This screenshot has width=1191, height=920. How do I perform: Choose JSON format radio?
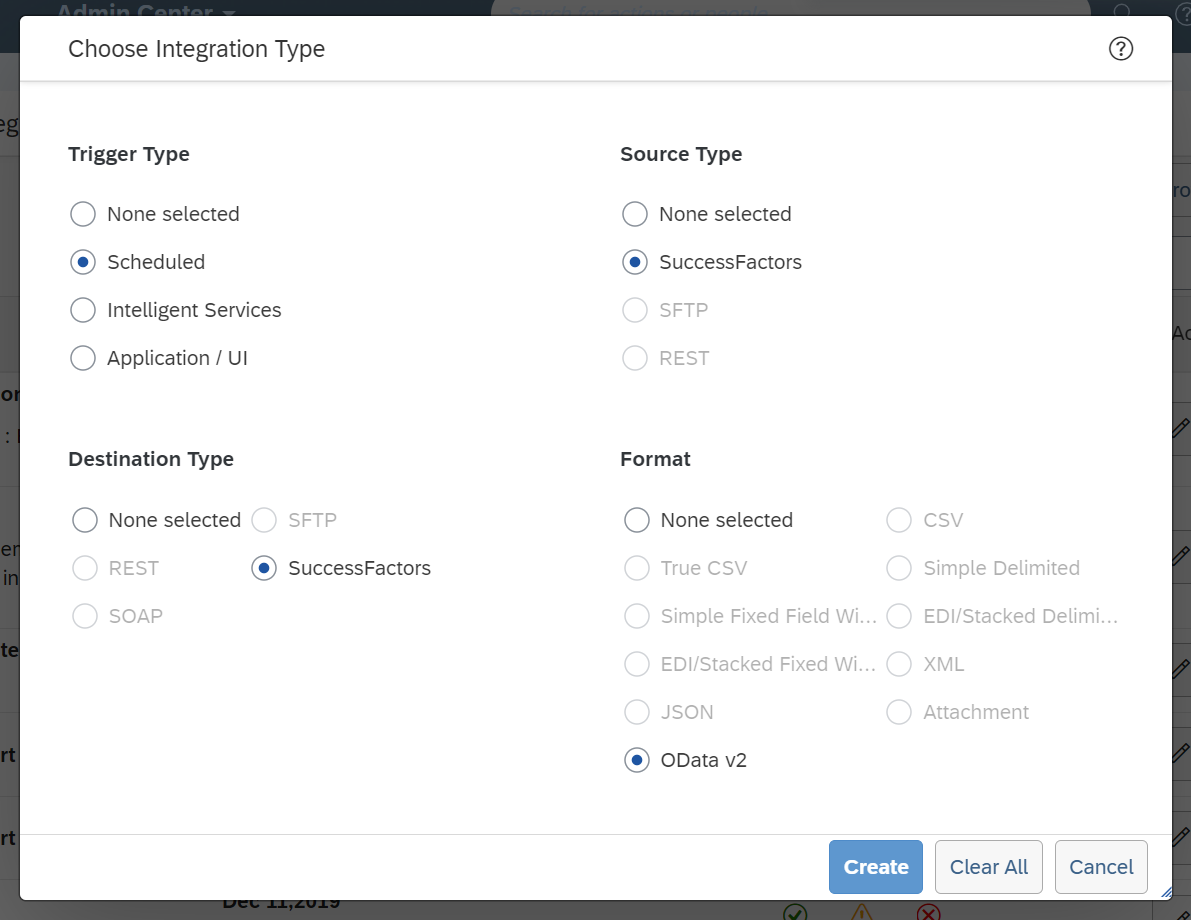(637, 712)
